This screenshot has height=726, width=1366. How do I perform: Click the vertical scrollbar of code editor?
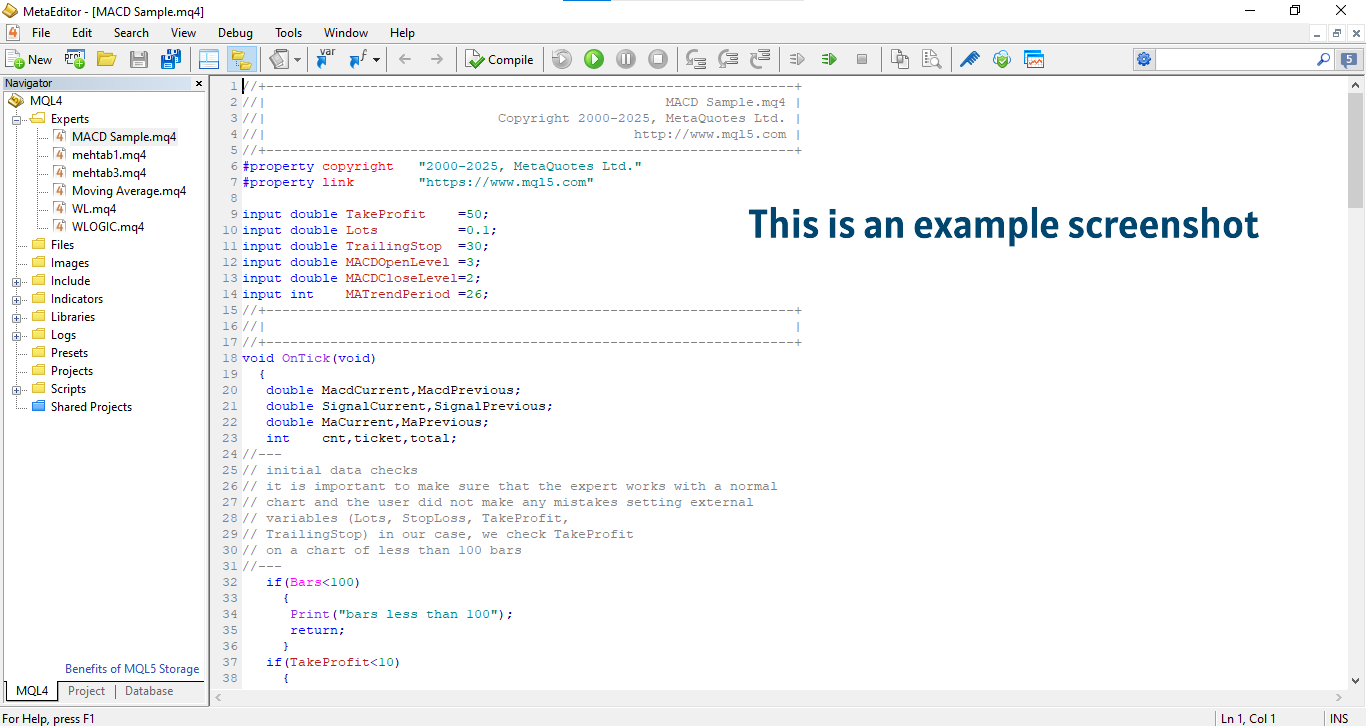(1355, 400)
